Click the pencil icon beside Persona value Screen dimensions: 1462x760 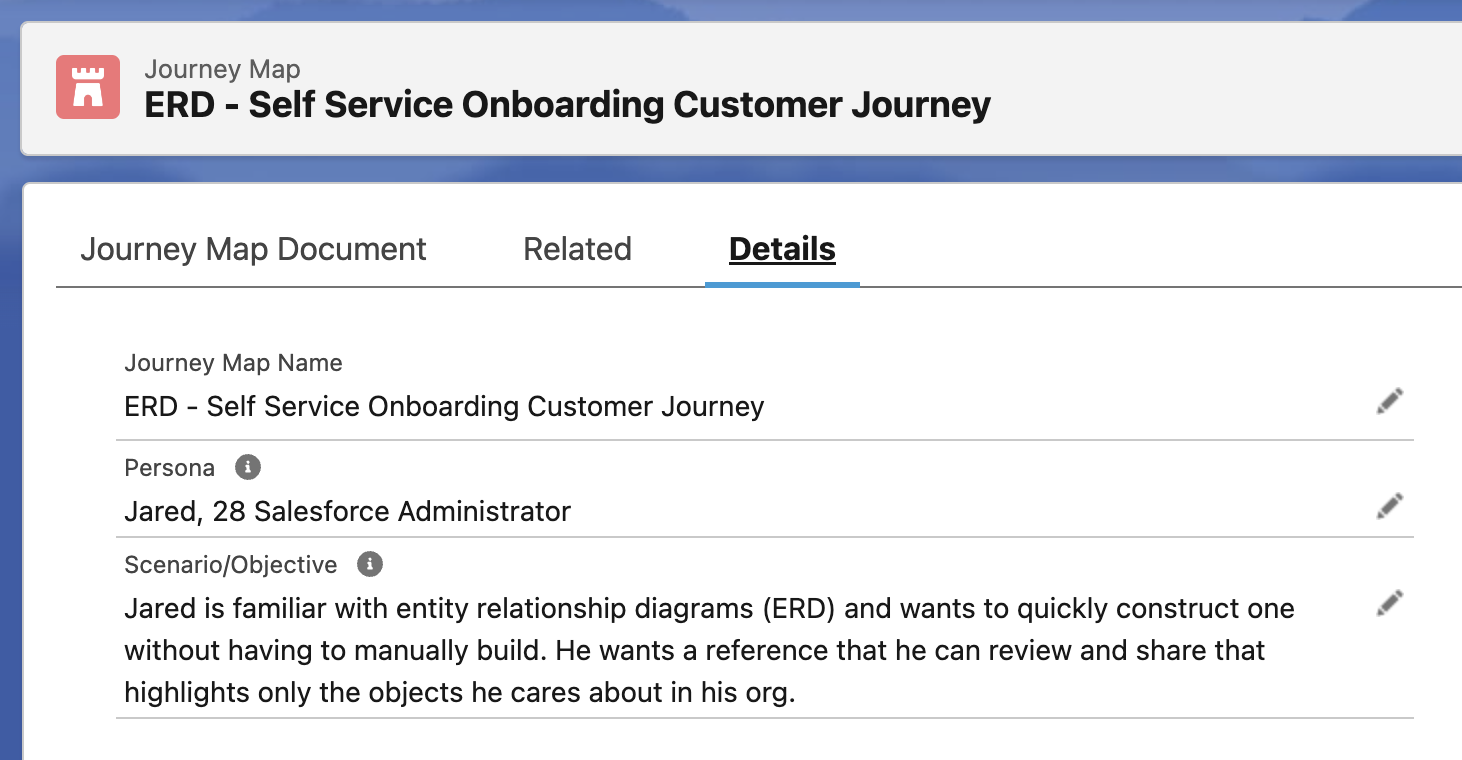(1390, 506)
